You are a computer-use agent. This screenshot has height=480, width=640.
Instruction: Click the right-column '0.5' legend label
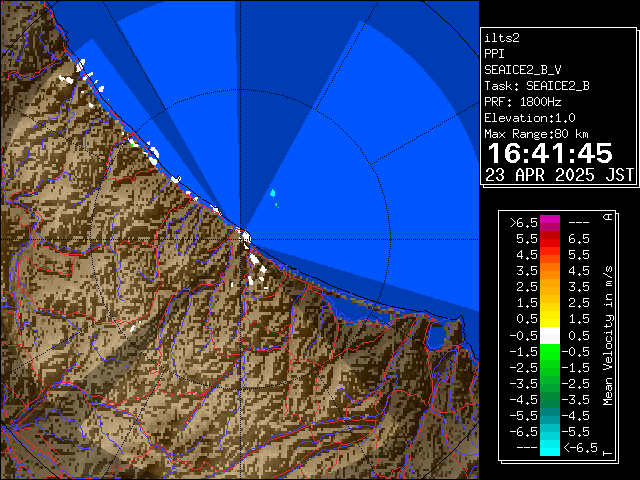click(x=579, y=336)
